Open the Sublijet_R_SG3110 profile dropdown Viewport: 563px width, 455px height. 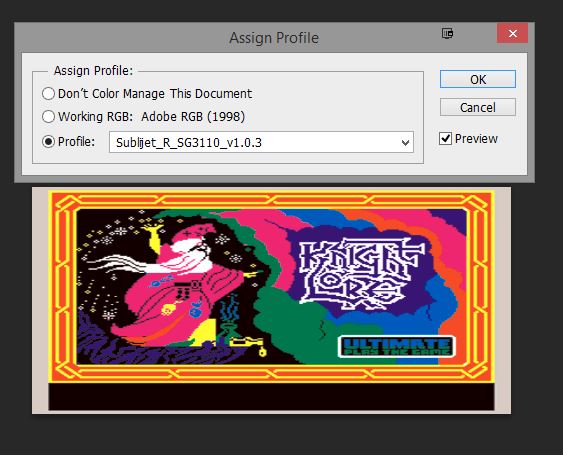[261, 142]
